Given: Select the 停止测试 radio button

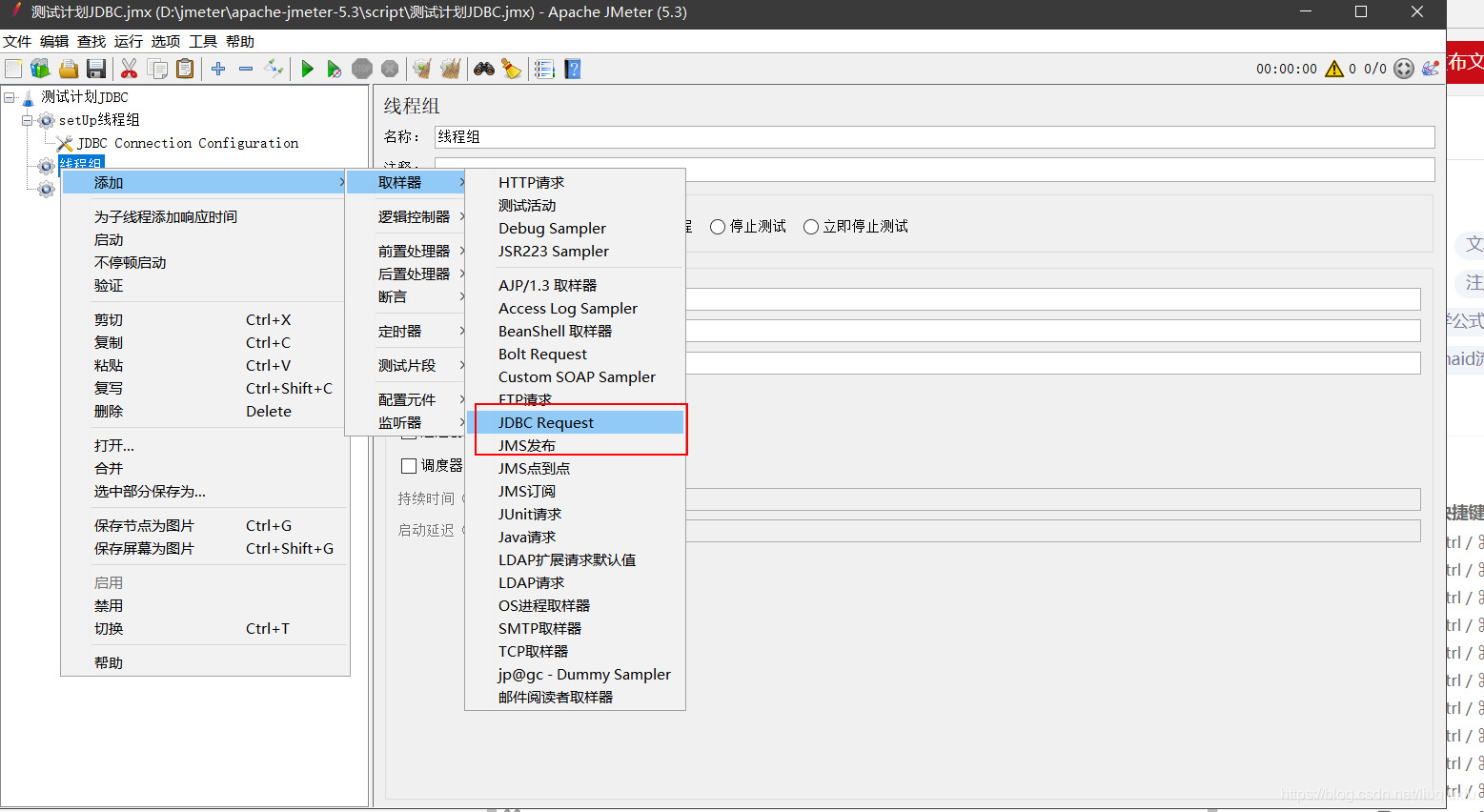Looking at the screenshot, I should pyautogui.click(x=718, y=227).
